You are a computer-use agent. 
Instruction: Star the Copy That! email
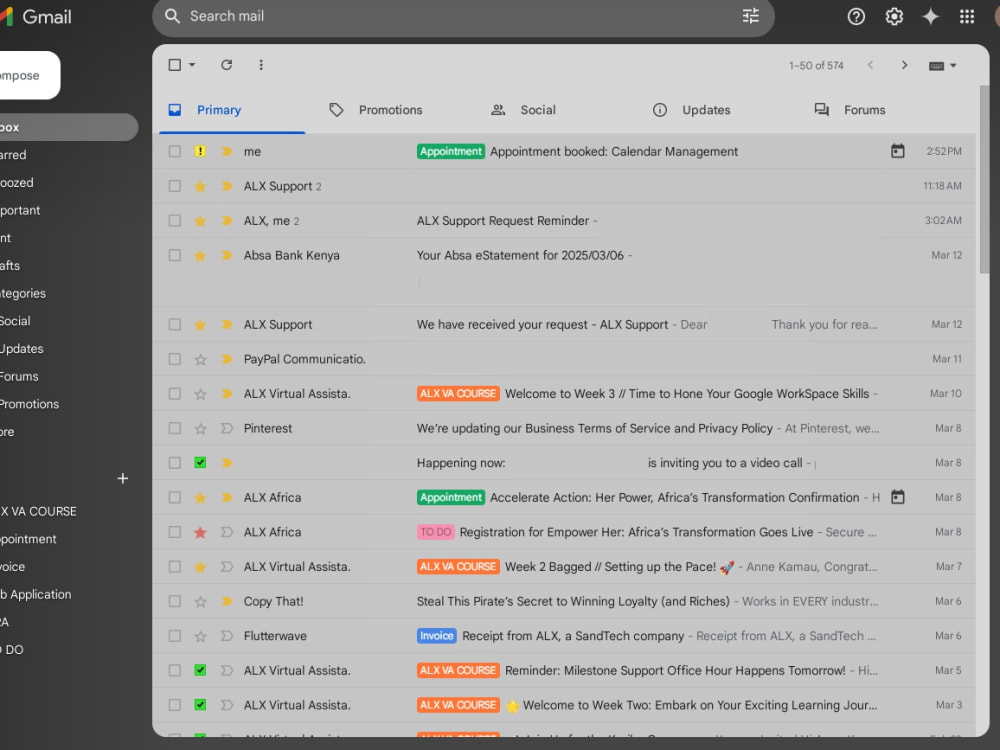200,601
